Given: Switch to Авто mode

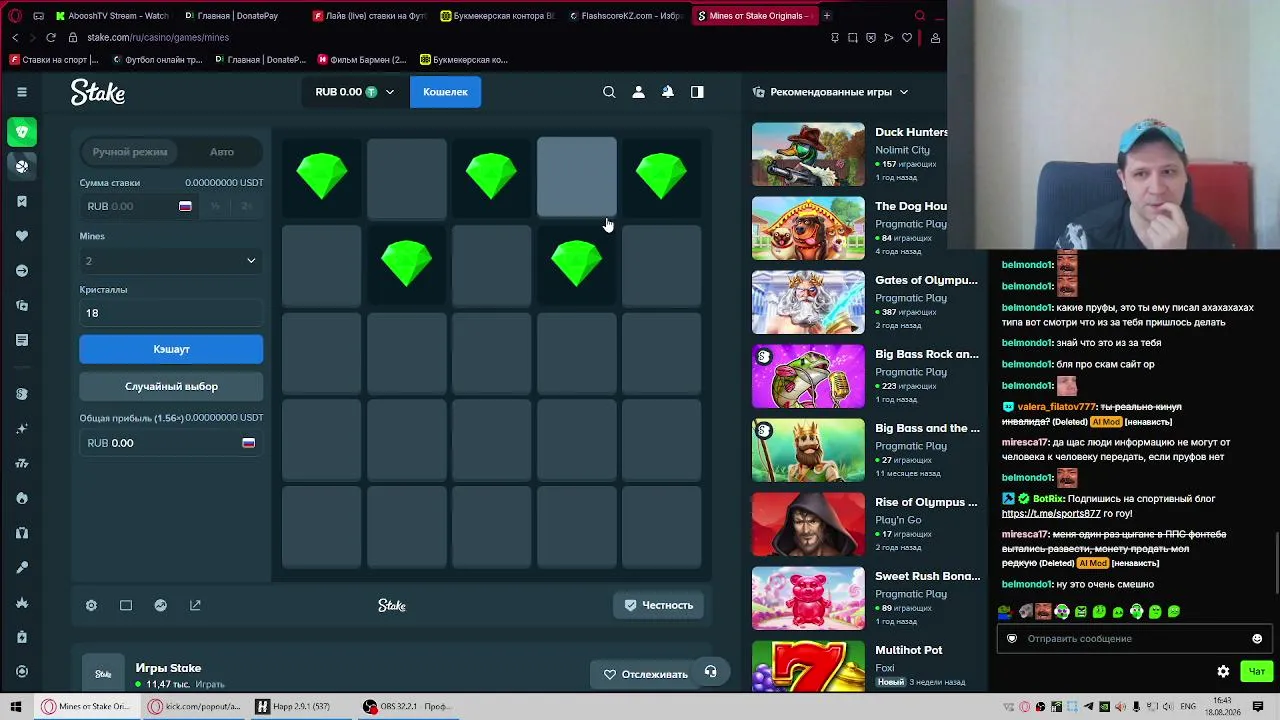Looking at the screenshot, I should (x=222, y=152).
